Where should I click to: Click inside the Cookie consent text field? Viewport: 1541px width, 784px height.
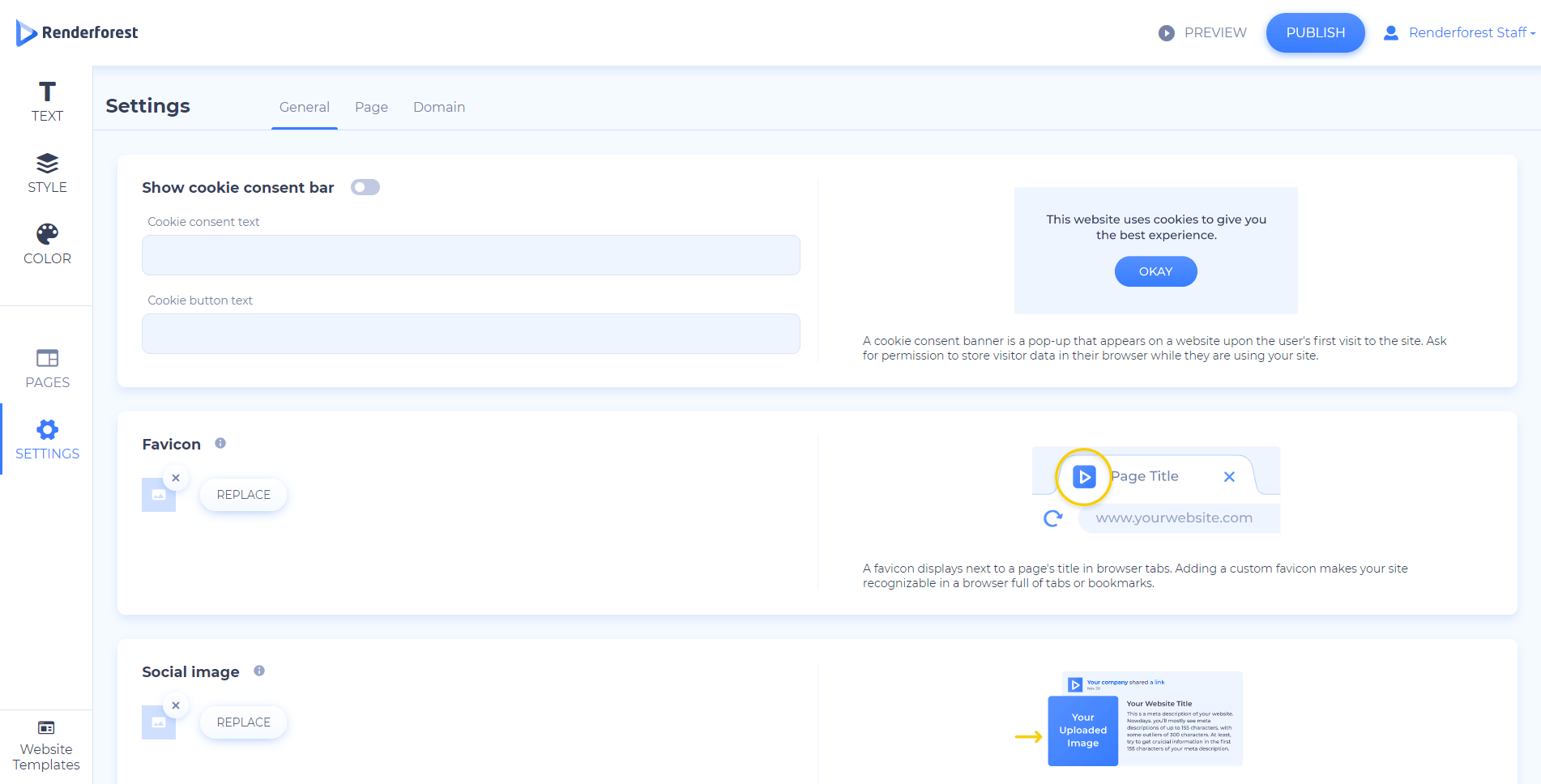click(470, 254)
